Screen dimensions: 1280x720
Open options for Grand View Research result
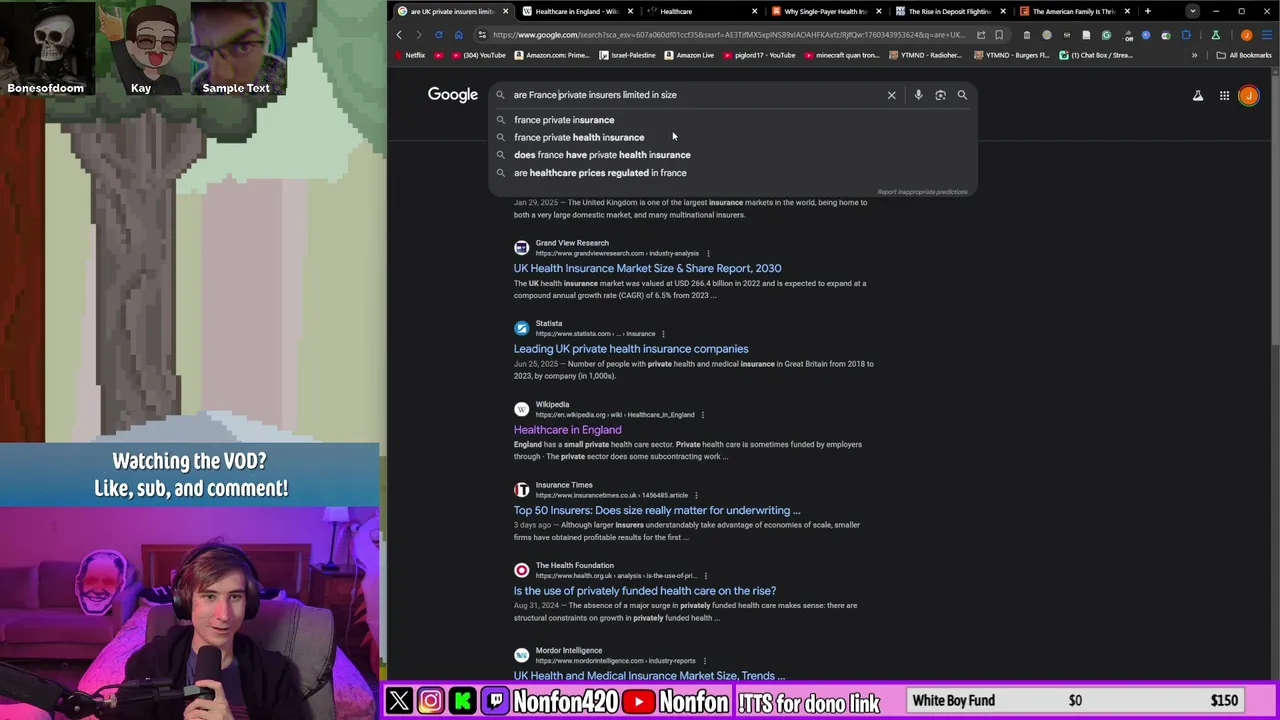(708, 253)
